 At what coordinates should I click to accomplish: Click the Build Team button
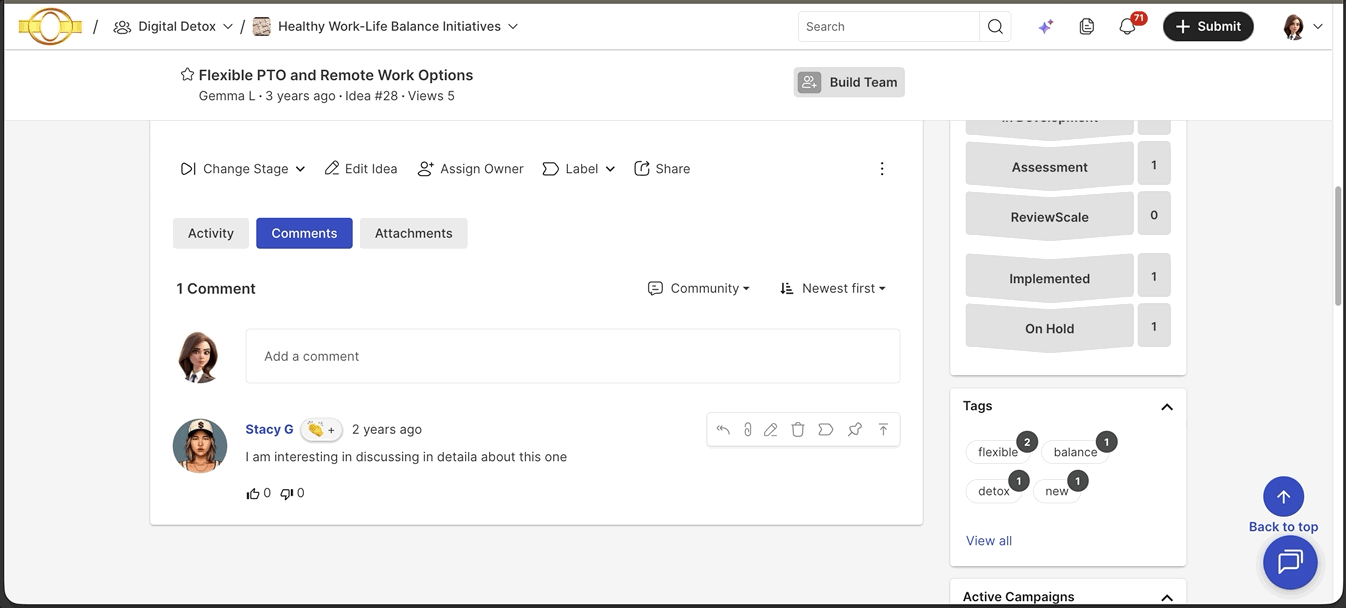849,82
